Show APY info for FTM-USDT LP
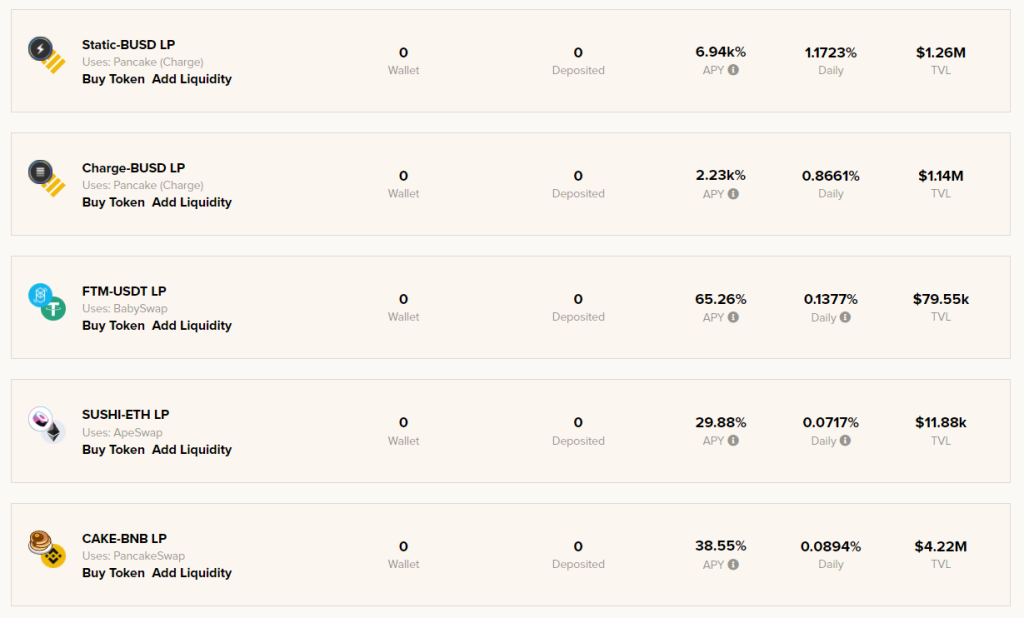Screen dimensions: 1024x618 click(x=733, y=317)
